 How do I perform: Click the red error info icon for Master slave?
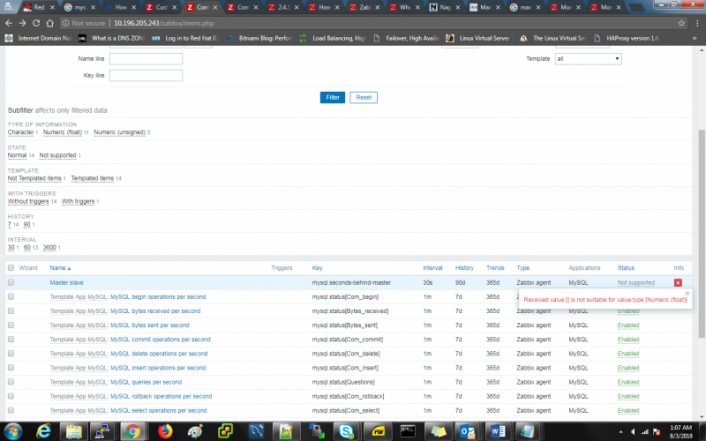click(x=678, y=282)
